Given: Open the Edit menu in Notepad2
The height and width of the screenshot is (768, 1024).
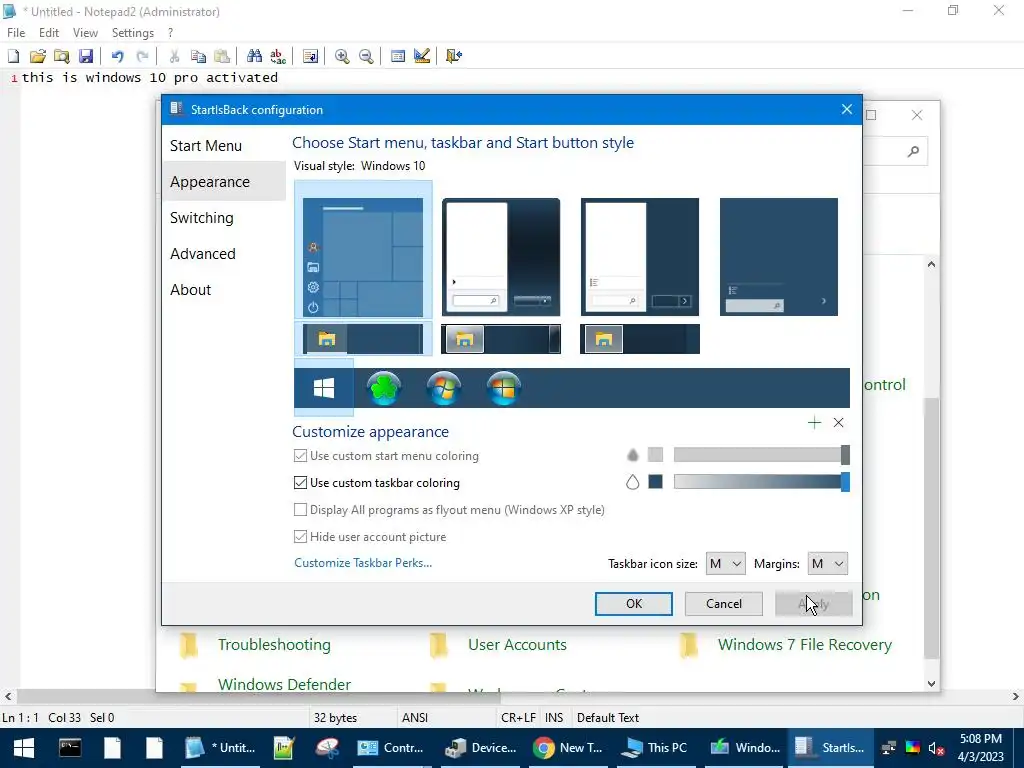Looking at the screenshot, I should pos(49,33).
